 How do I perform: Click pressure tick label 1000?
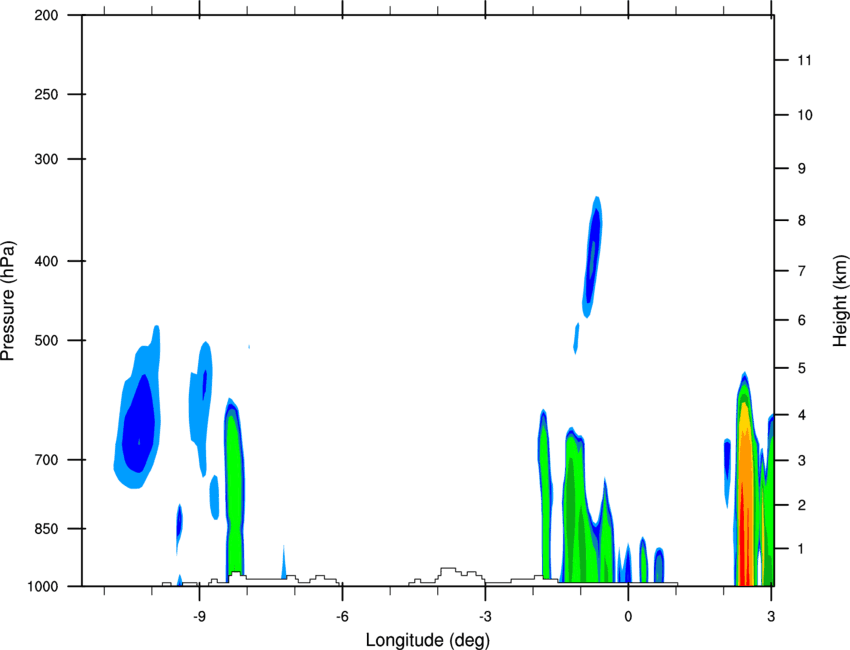43,586
